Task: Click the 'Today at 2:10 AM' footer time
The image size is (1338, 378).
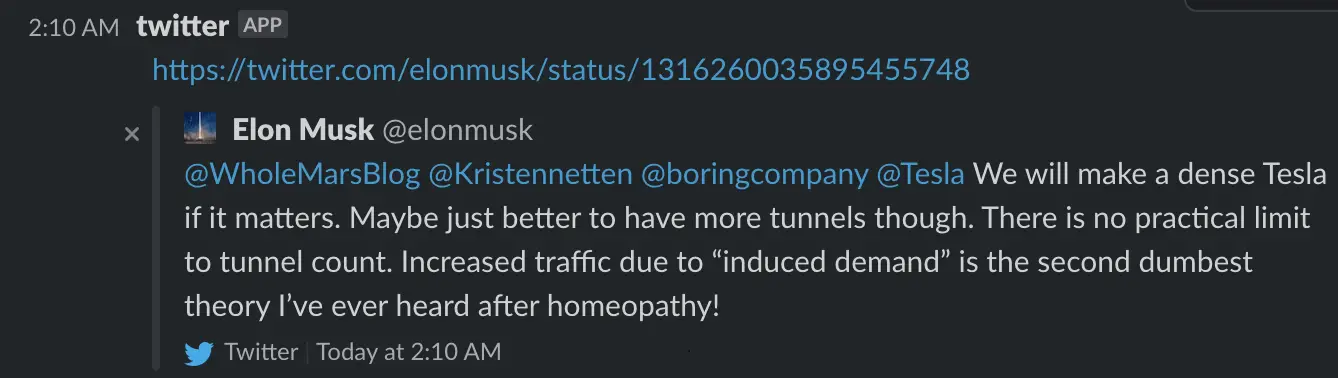Action: point(410,352)
